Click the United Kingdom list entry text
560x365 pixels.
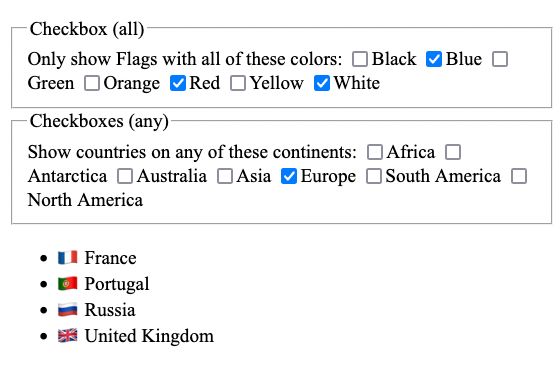pyautogui.click(x=149, y=336)
